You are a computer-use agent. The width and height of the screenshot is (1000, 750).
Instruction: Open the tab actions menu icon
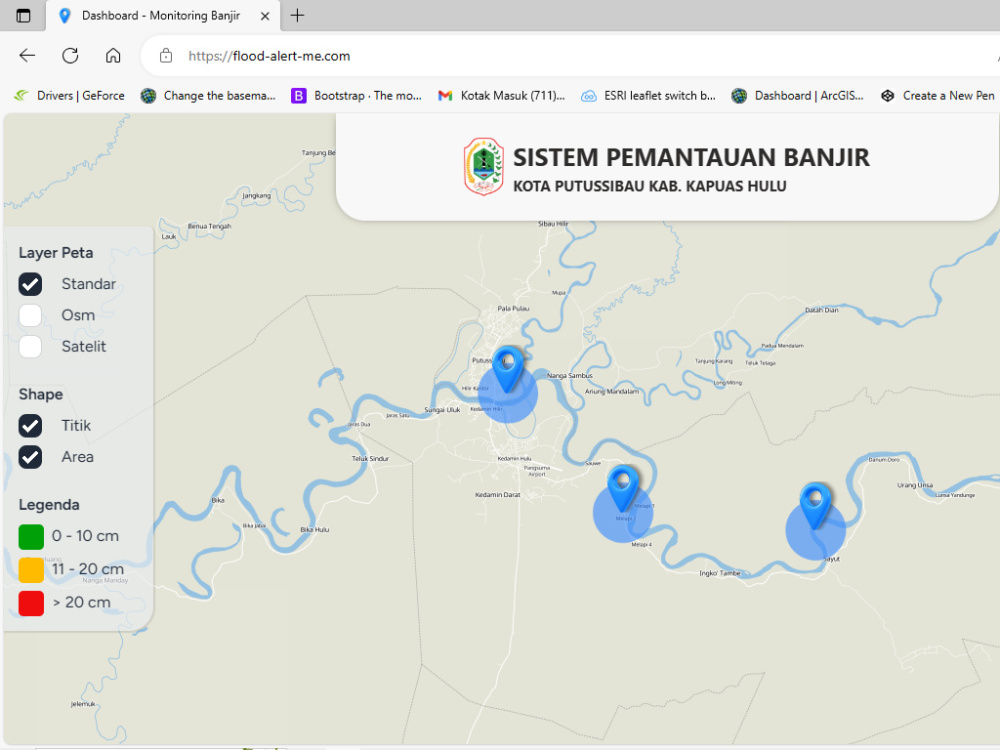(23, 15)
